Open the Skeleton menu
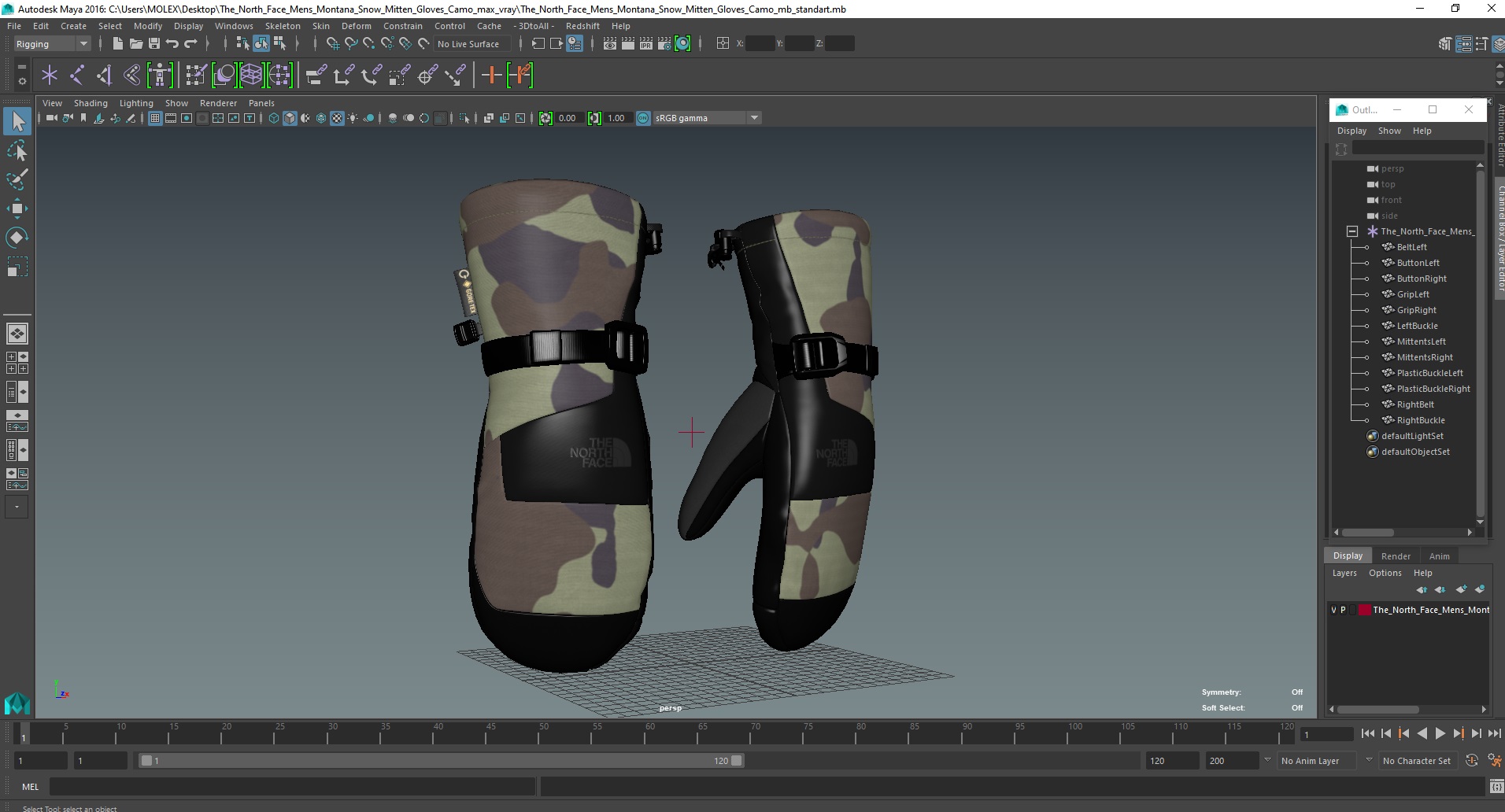The height and width of the screenshot is (812, 1505). point(283,26)
